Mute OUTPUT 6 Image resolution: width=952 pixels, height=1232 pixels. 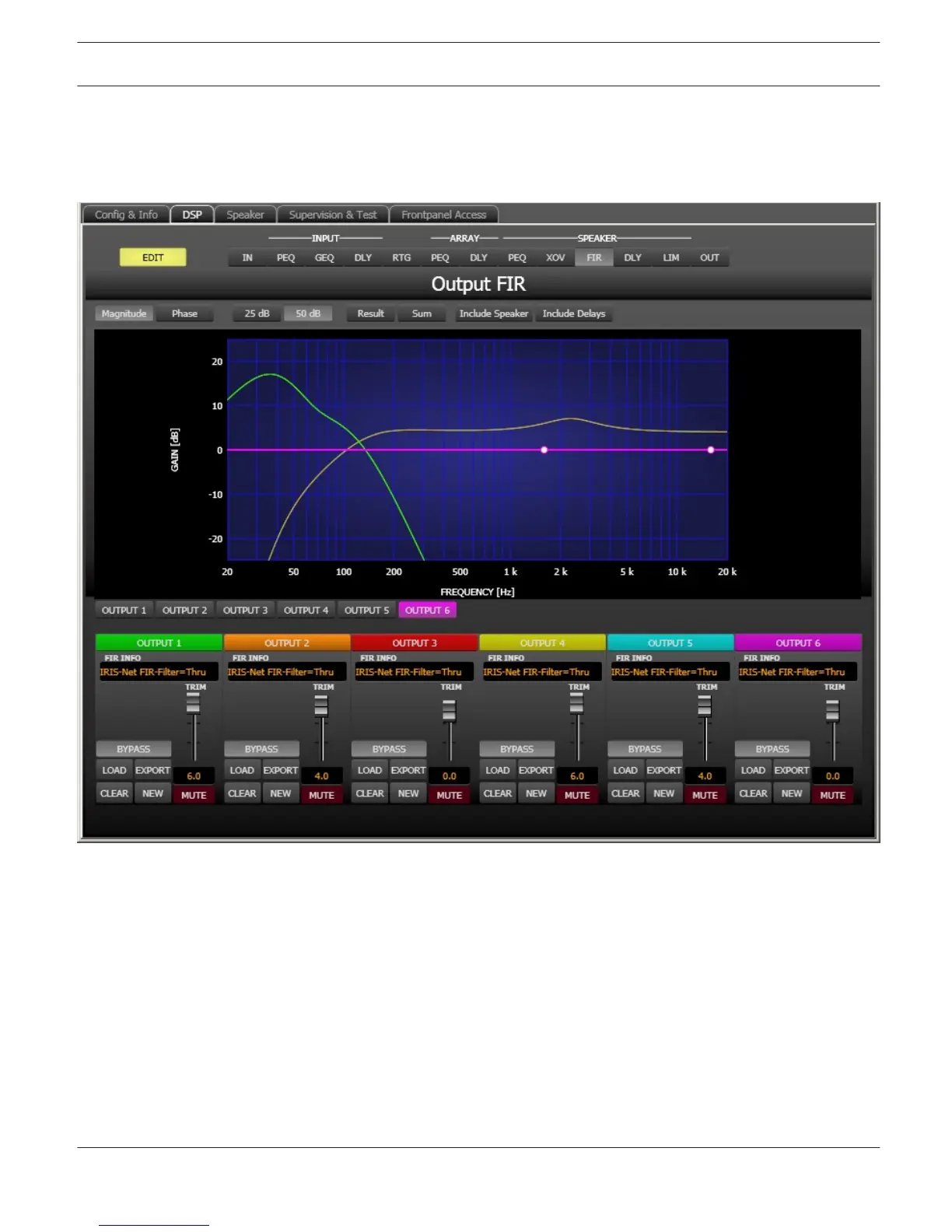point(833,795)
